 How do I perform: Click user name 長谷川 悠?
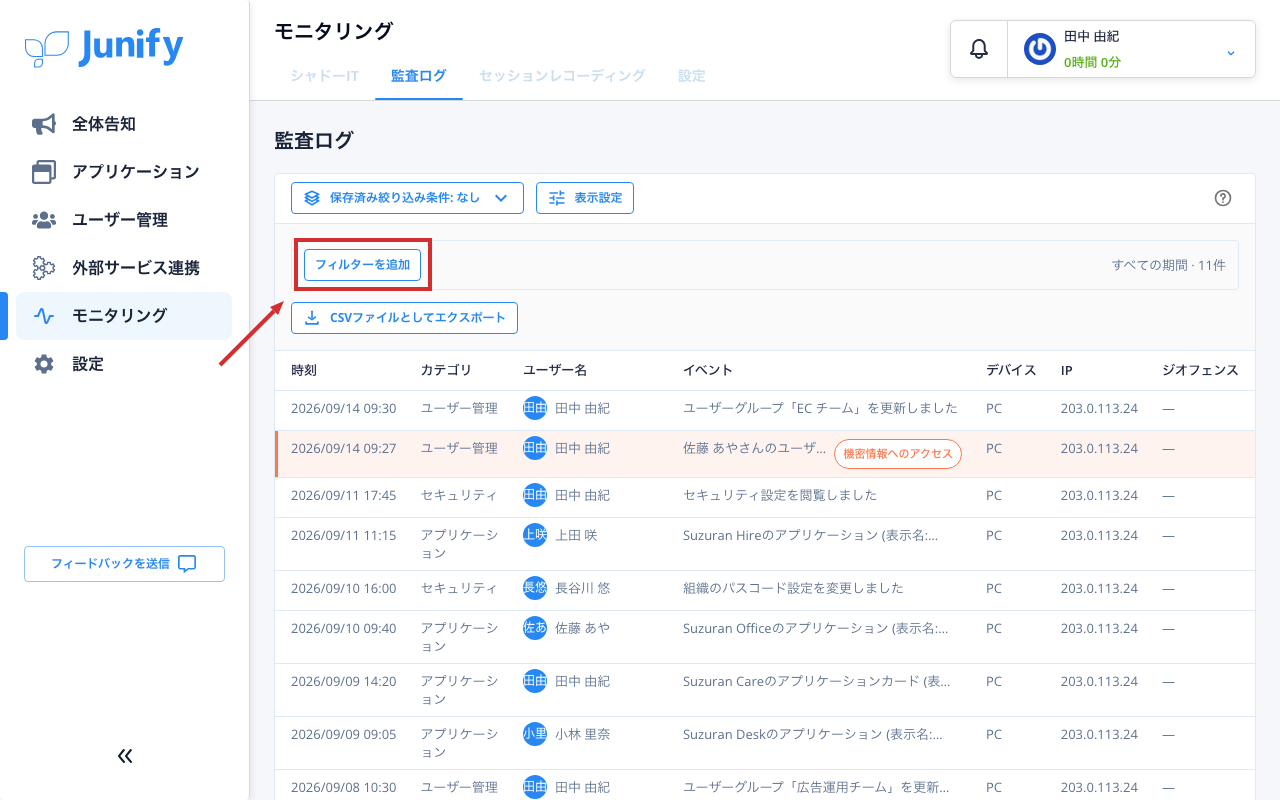(582, 588)
